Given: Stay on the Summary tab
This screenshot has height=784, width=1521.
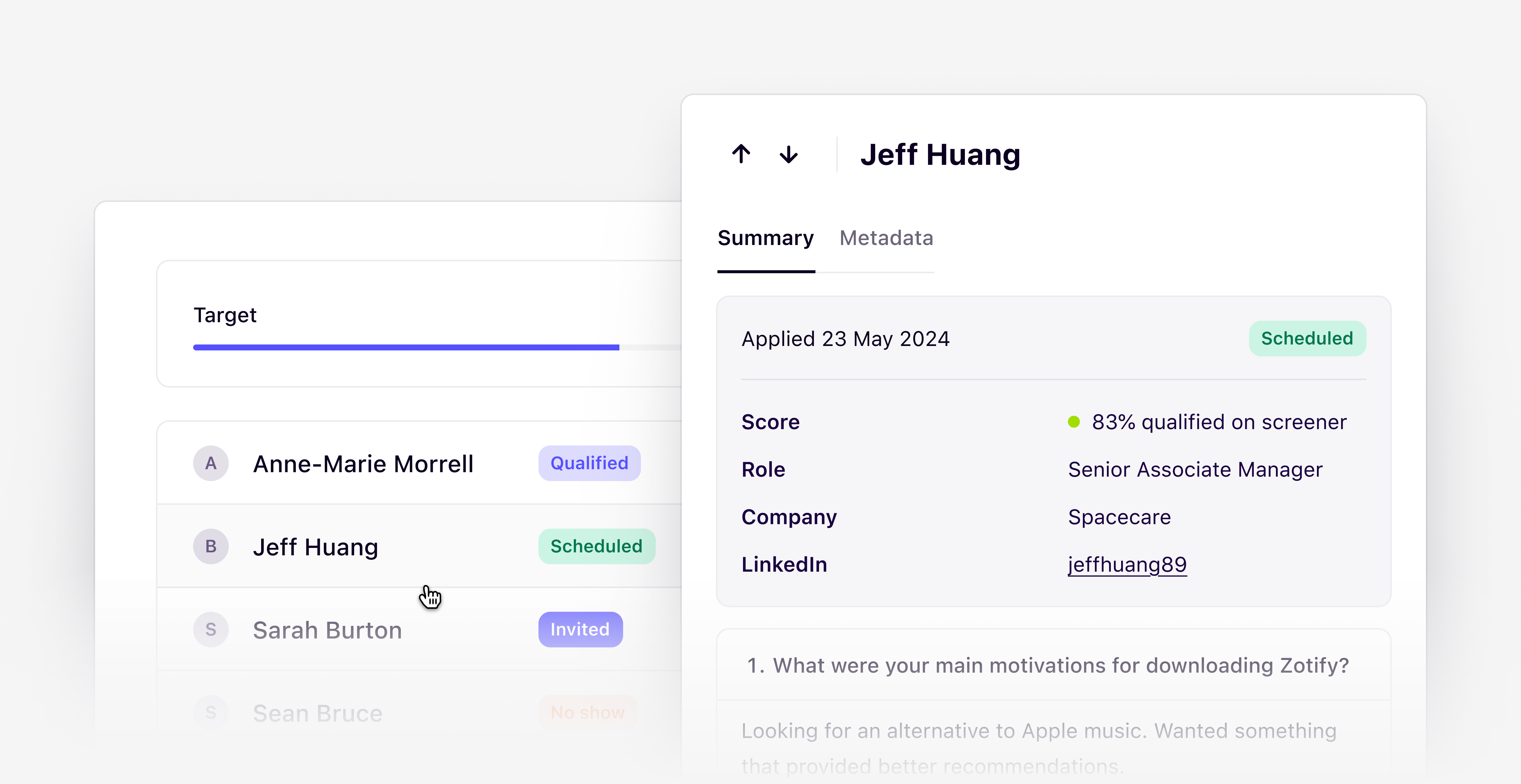Looking at the screenshot, I should [766, 238].
